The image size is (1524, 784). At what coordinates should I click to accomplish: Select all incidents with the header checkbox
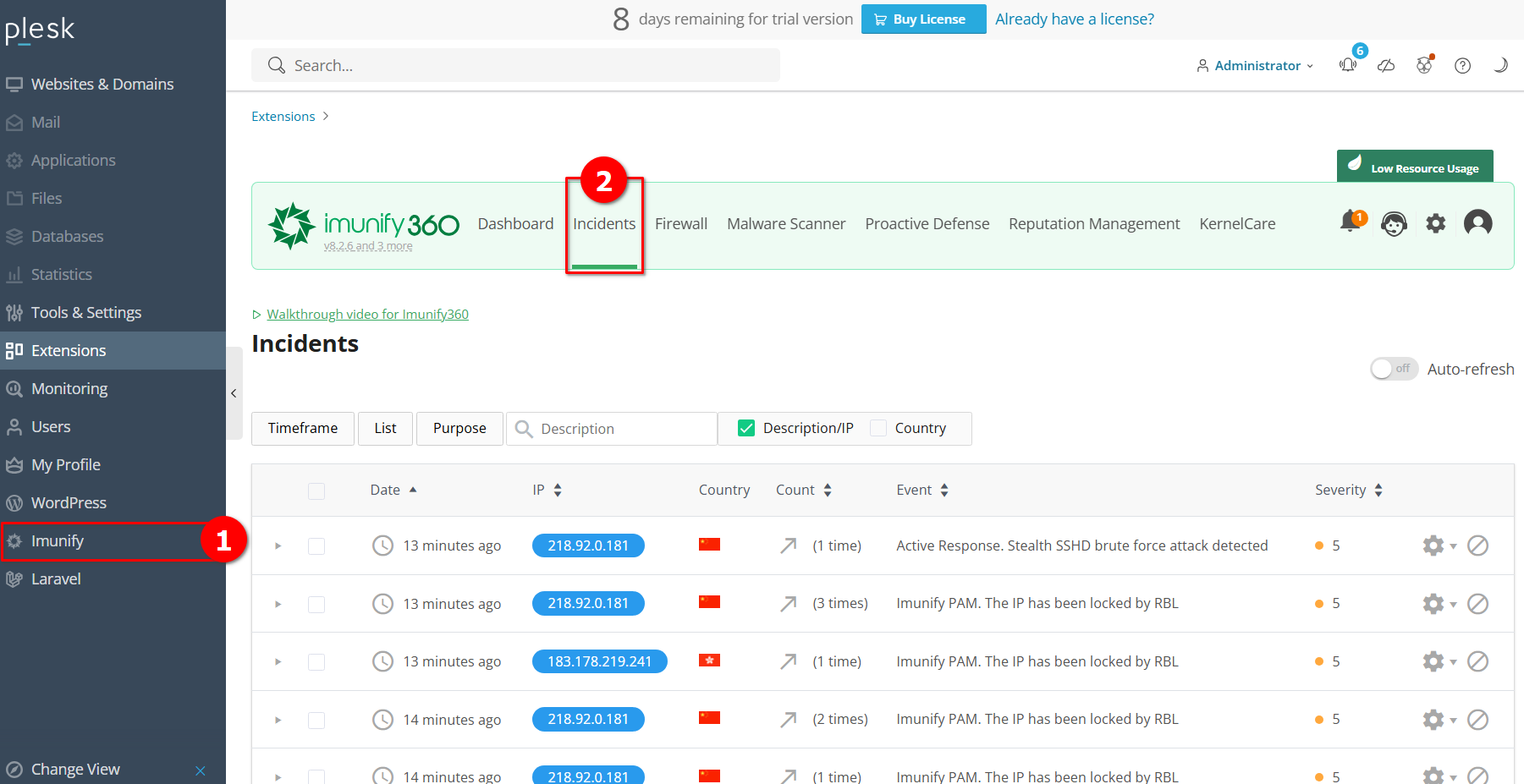tap(316, 491)
